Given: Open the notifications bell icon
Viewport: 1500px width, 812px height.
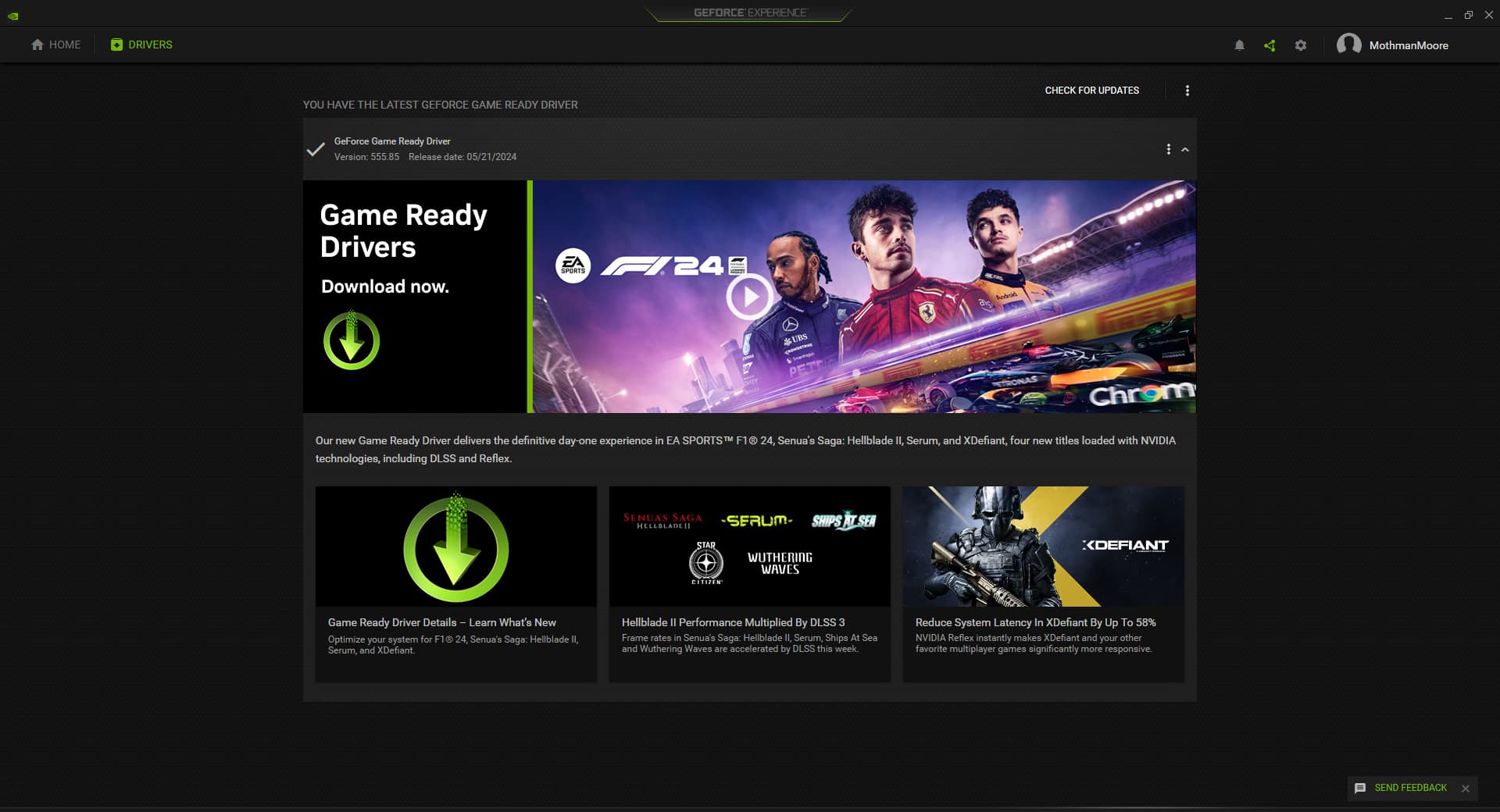Looking at the screenshot, I should (1239, 45).
